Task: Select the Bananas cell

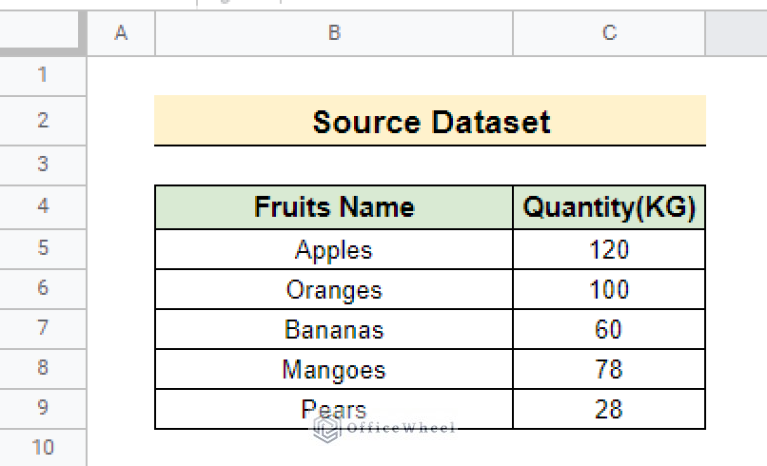Action: point(334,329)
